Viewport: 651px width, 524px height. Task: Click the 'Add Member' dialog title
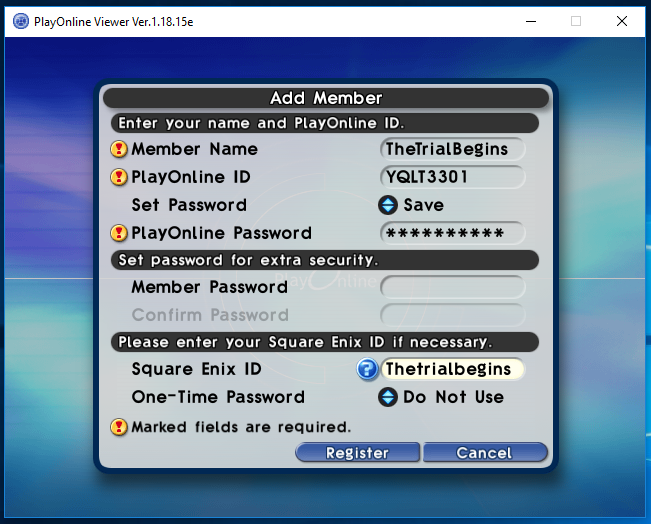[326, 98]
